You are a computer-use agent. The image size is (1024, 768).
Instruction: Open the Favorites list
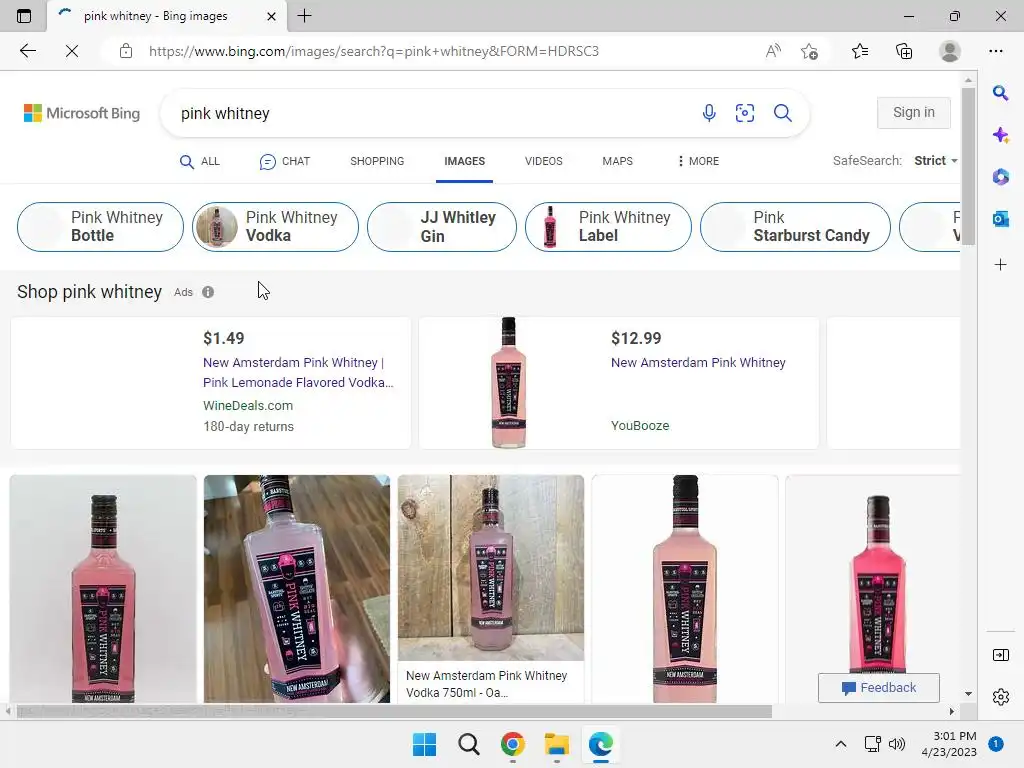[x=859, y=51]
